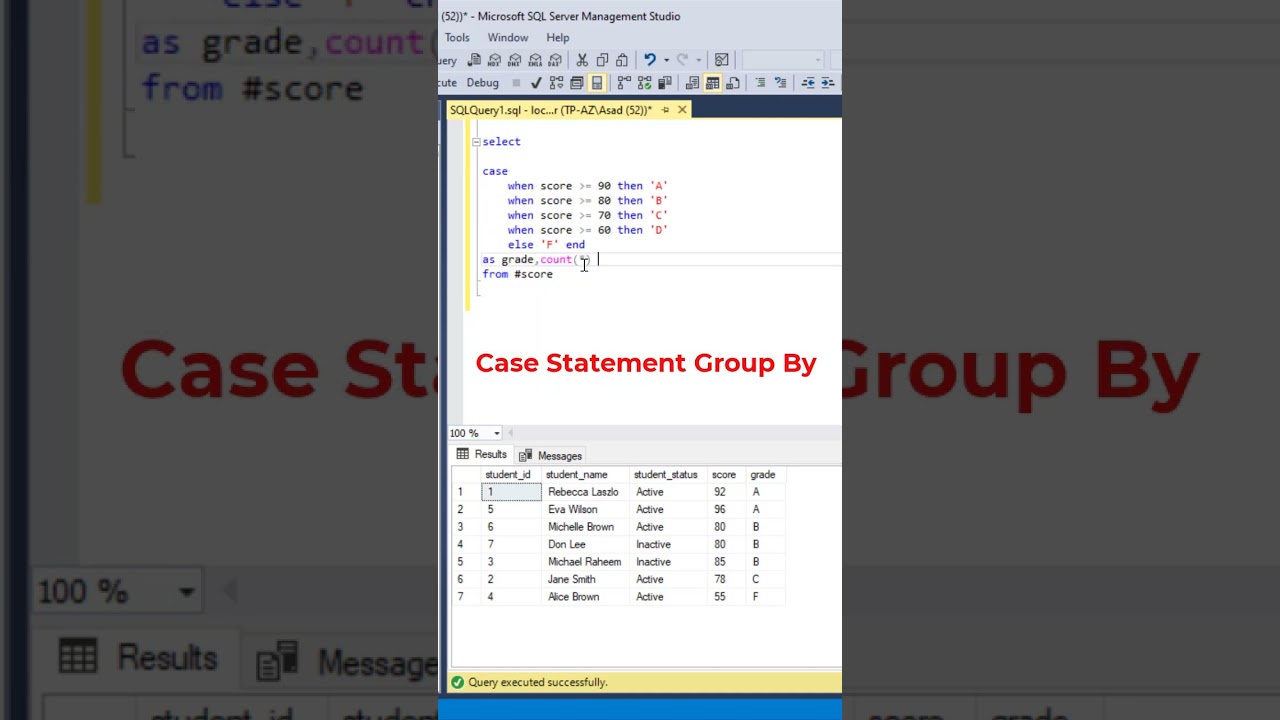
Task: Open the Window menu
Action: pos(508,38)
